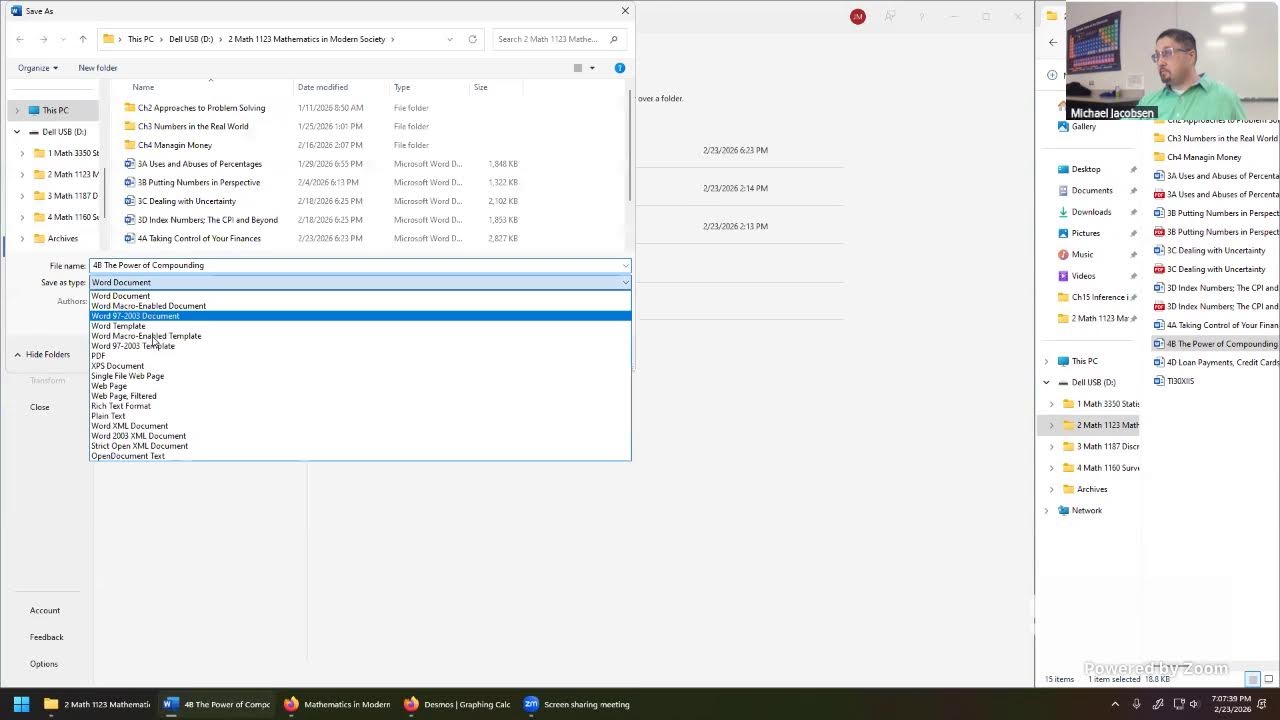Select XPS Document file type

point(118,366)
